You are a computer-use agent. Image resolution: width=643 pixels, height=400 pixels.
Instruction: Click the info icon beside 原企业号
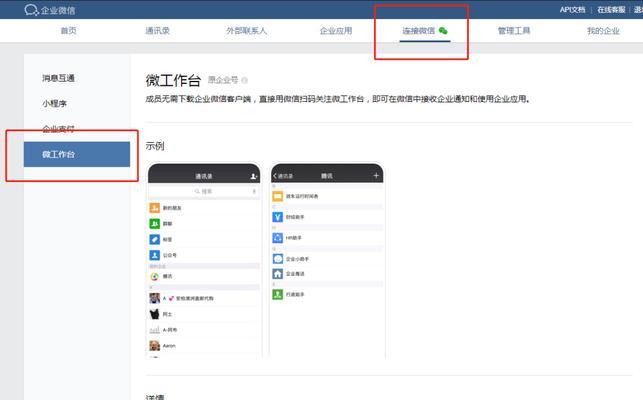pos(244,80)
